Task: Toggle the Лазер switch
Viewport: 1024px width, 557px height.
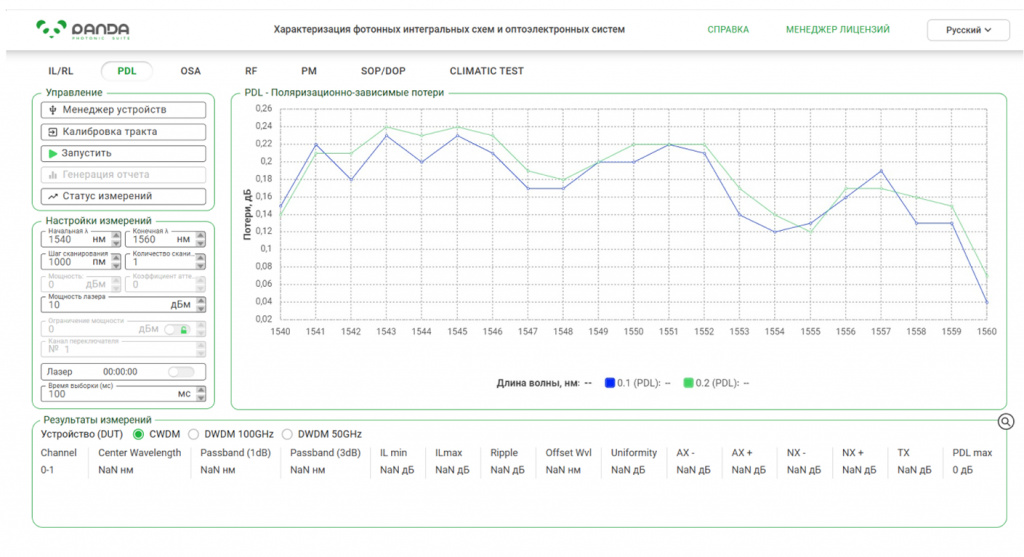Action: click(x=180, y=372)
